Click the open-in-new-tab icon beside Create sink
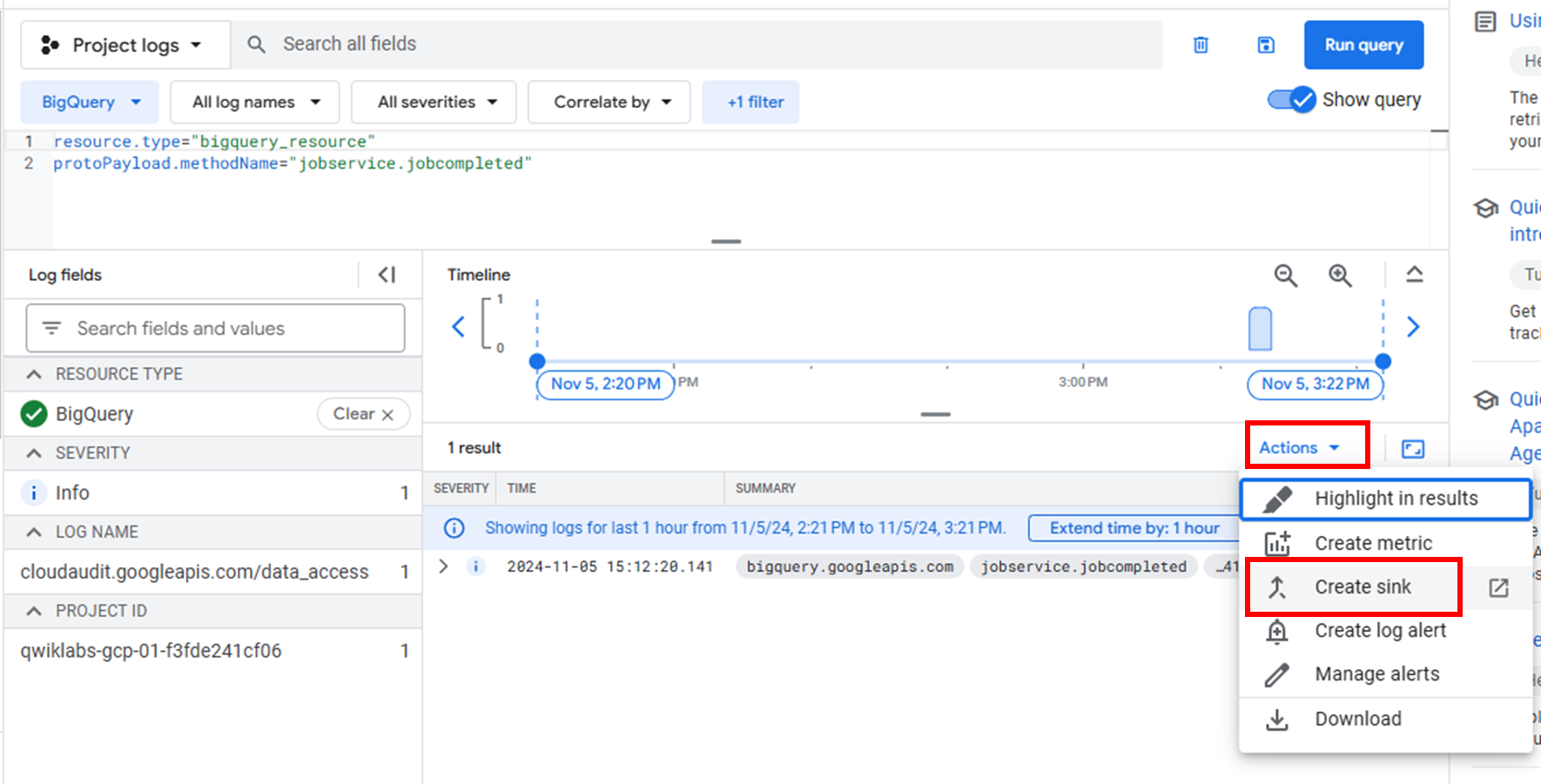Screen dimensions: 1541x784 point(1498,588)
